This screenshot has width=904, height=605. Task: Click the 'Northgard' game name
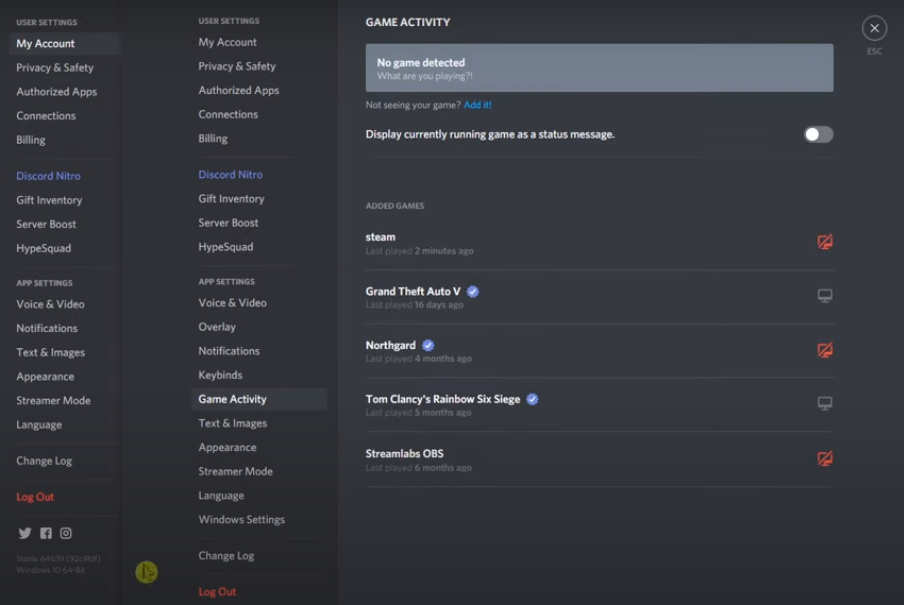(390, 345)
